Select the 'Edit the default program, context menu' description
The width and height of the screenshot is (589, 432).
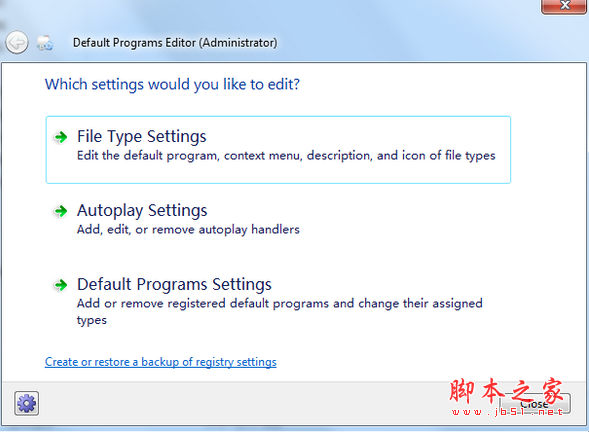(286, 156)
